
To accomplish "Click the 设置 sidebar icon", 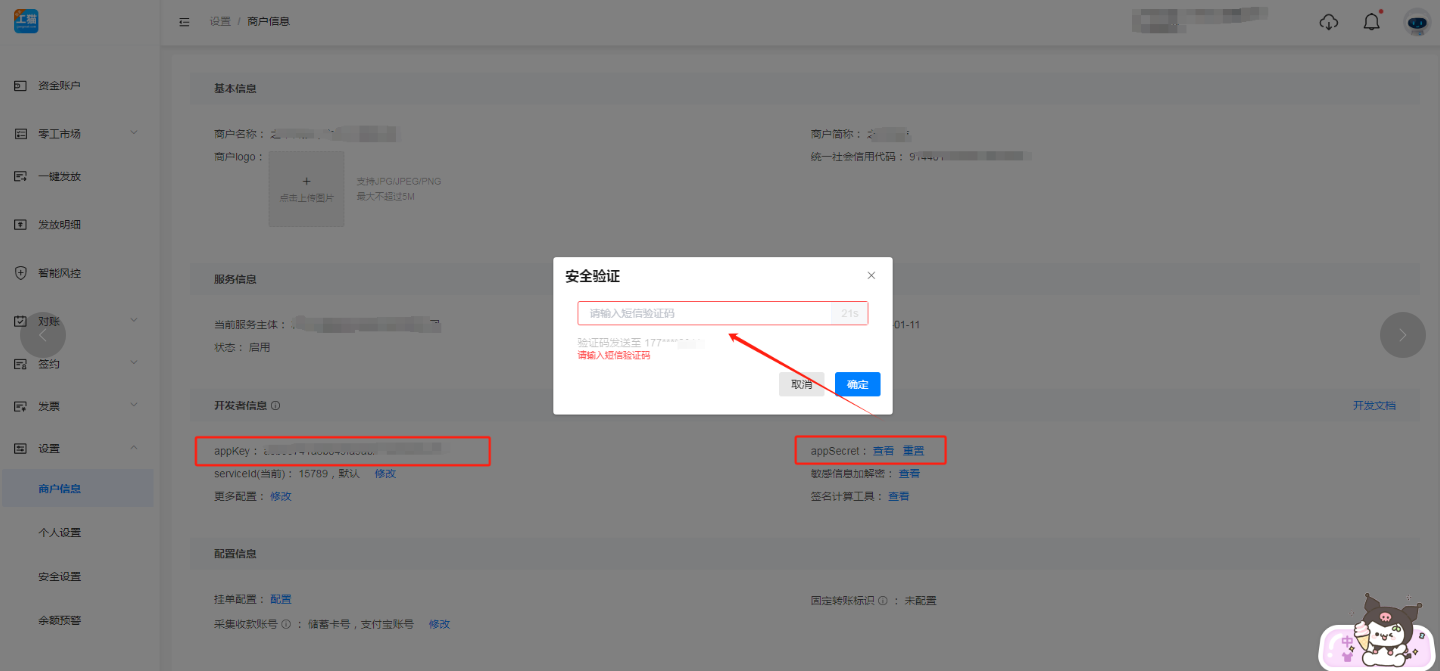I will [20, 449].
